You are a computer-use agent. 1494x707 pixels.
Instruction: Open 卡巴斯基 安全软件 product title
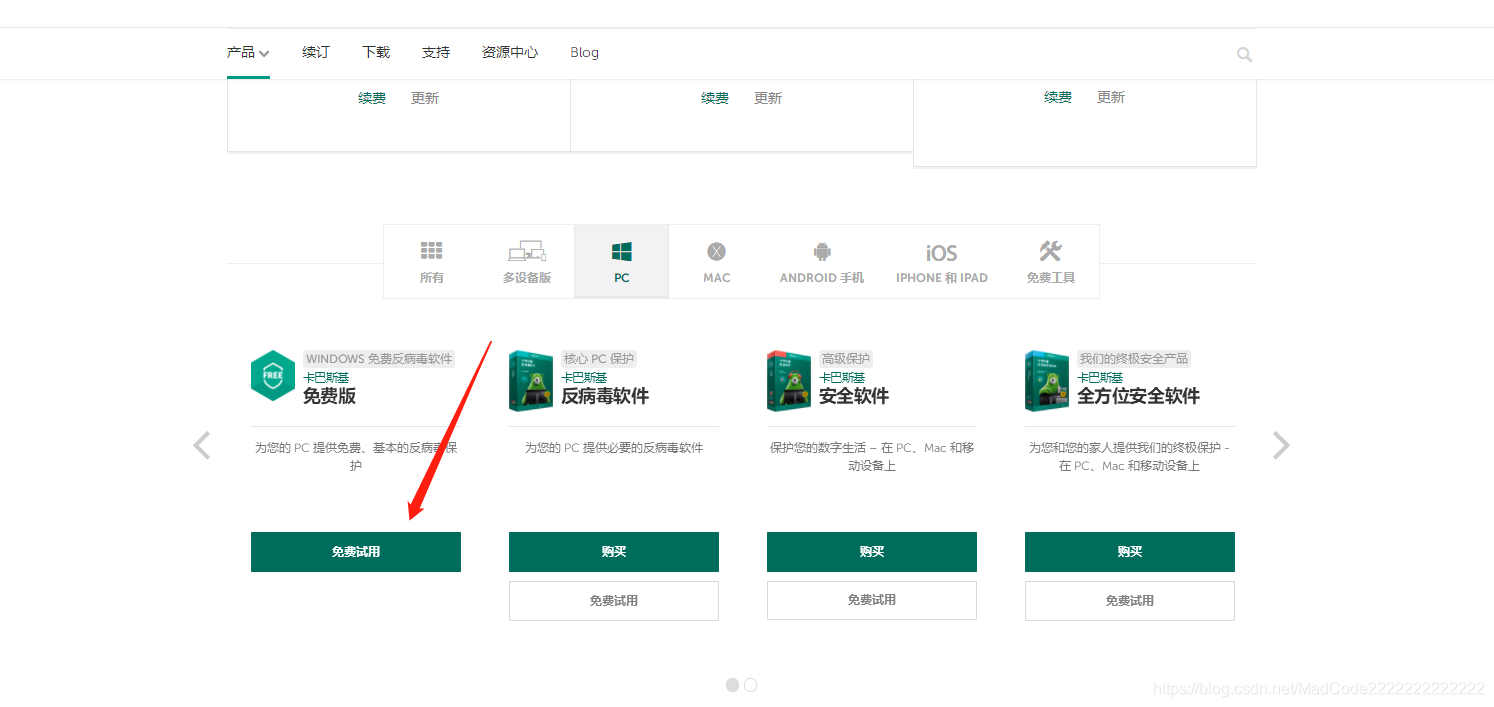(854, 388)
